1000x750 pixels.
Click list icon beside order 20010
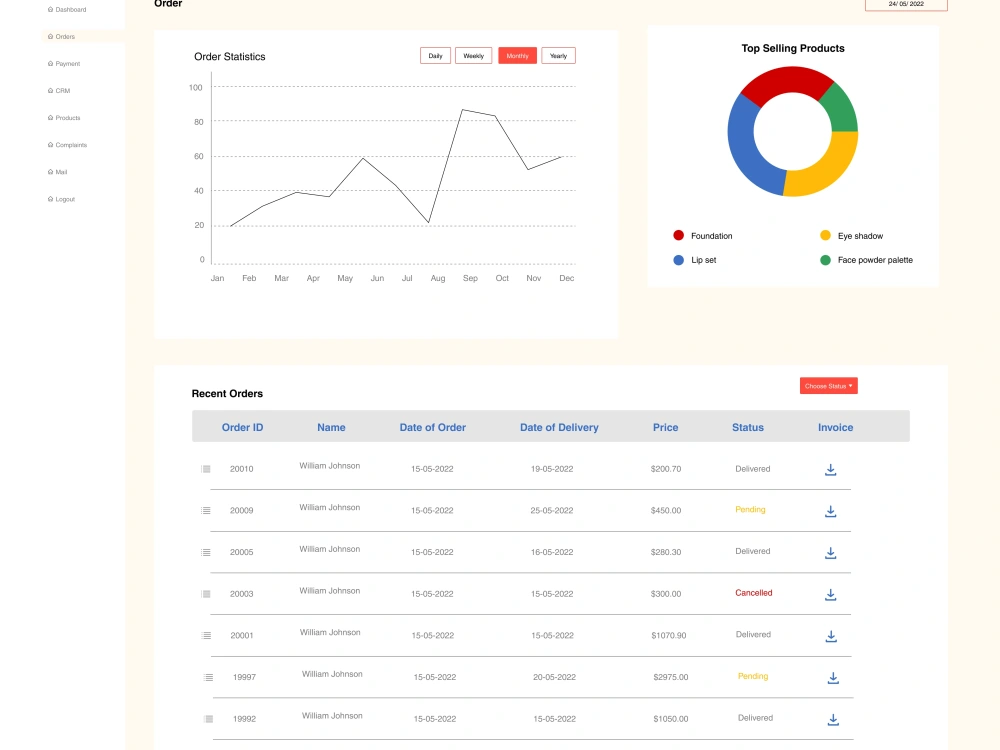coord(206,469)
